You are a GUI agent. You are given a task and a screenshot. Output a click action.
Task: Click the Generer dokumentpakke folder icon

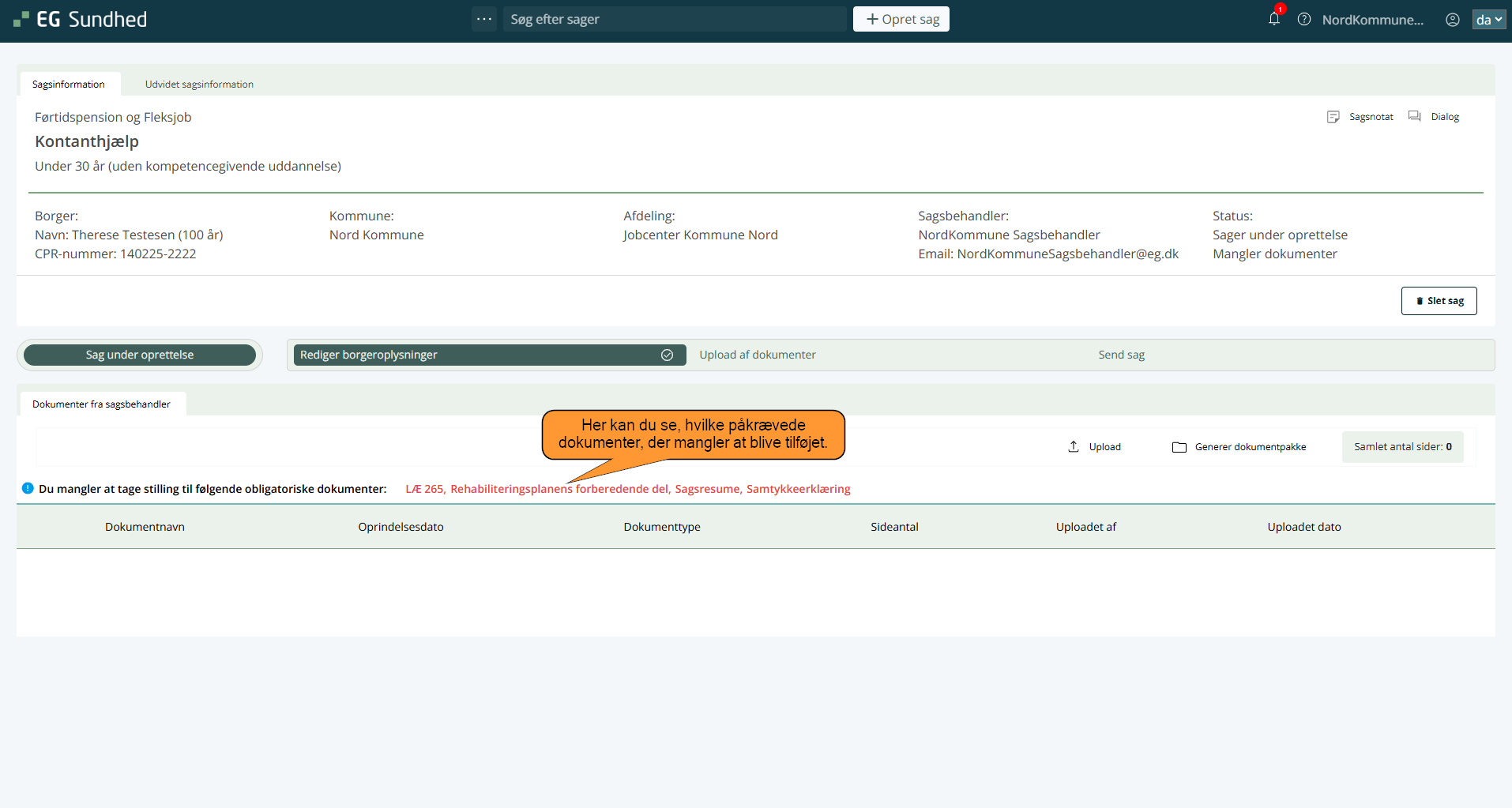pos(1179,447)
